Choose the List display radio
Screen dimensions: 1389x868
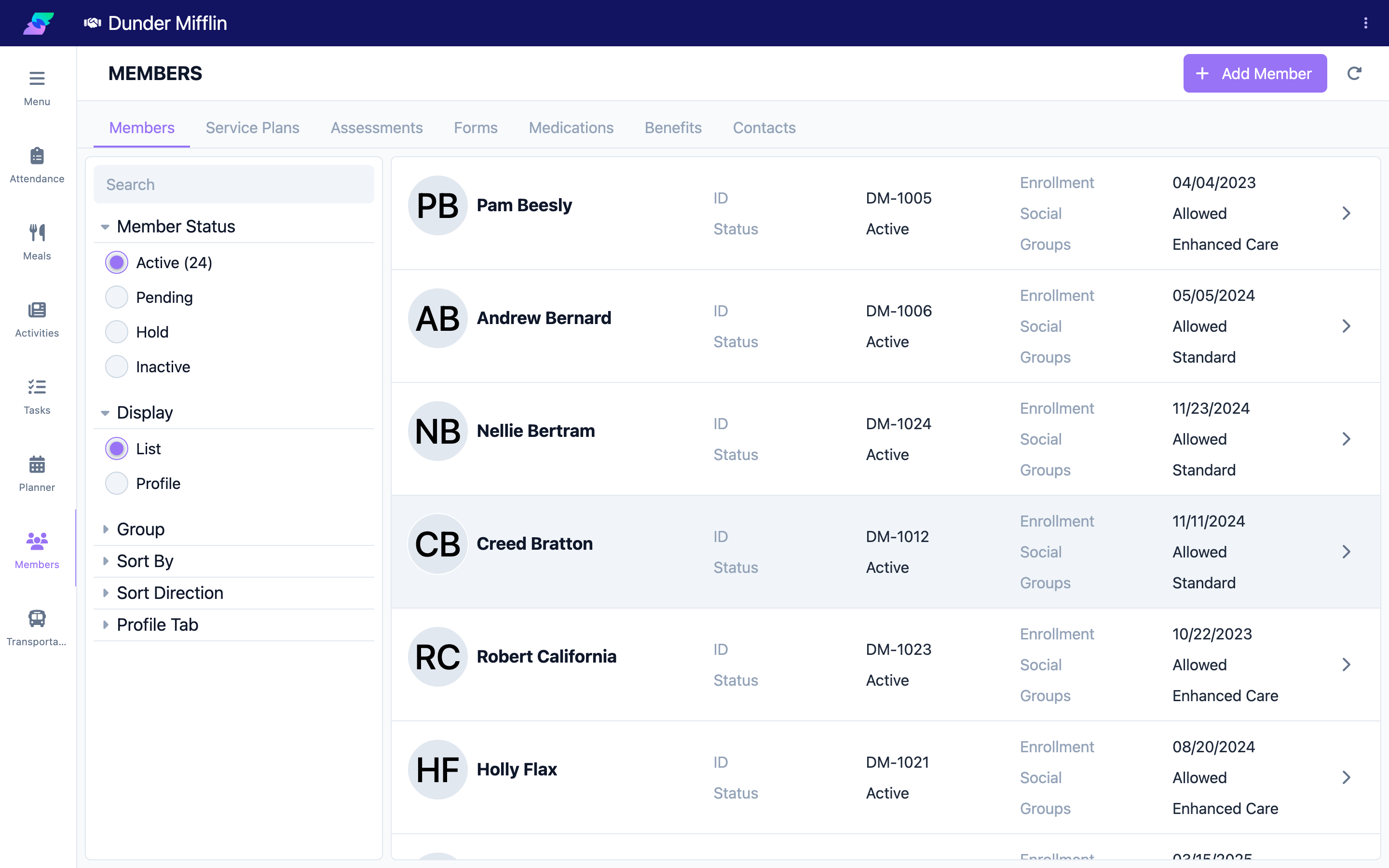point(117,448)
